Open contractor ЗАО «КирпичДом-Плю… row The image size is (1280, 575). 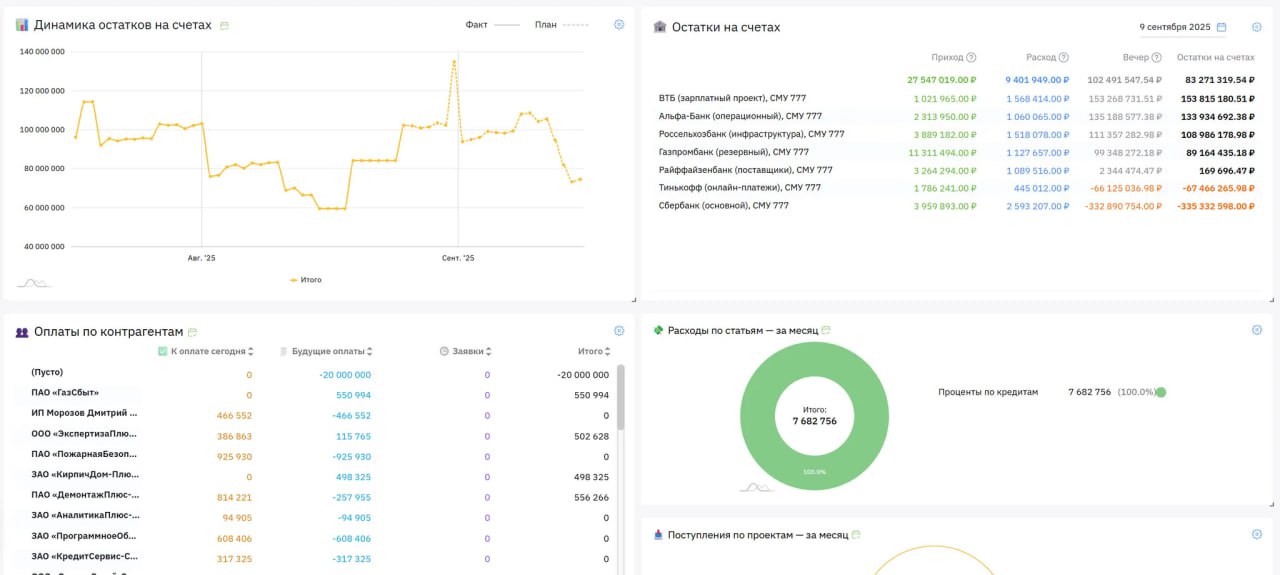(315, 476)
